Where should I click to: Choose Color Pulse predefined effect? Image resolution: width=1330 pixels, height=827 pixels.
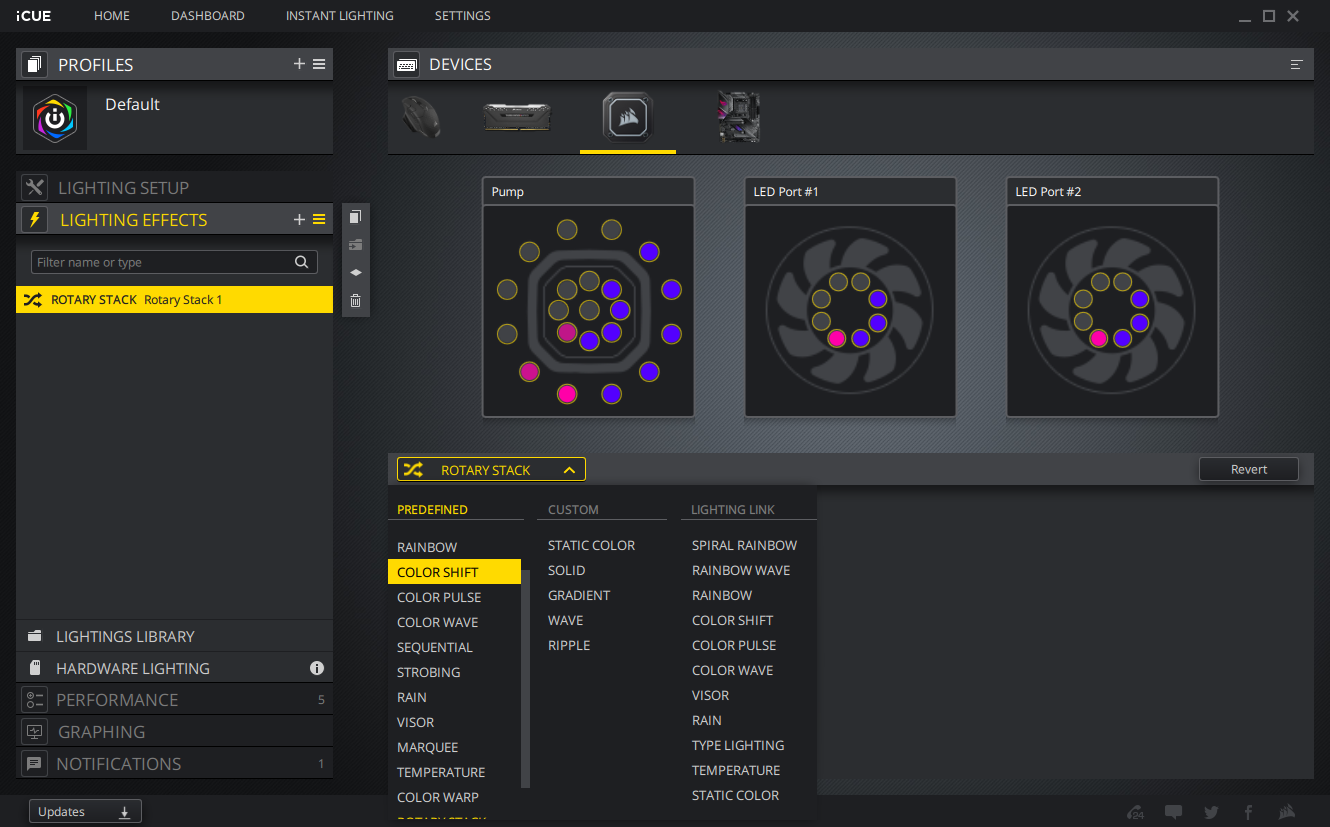[439, 597]
